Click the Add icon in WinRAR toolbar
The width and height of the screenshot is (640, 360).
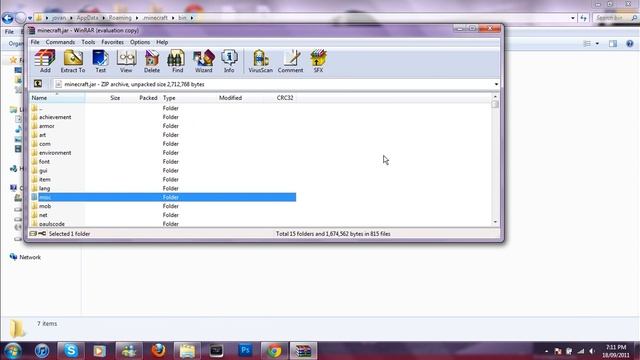click(x=45, y=61)
